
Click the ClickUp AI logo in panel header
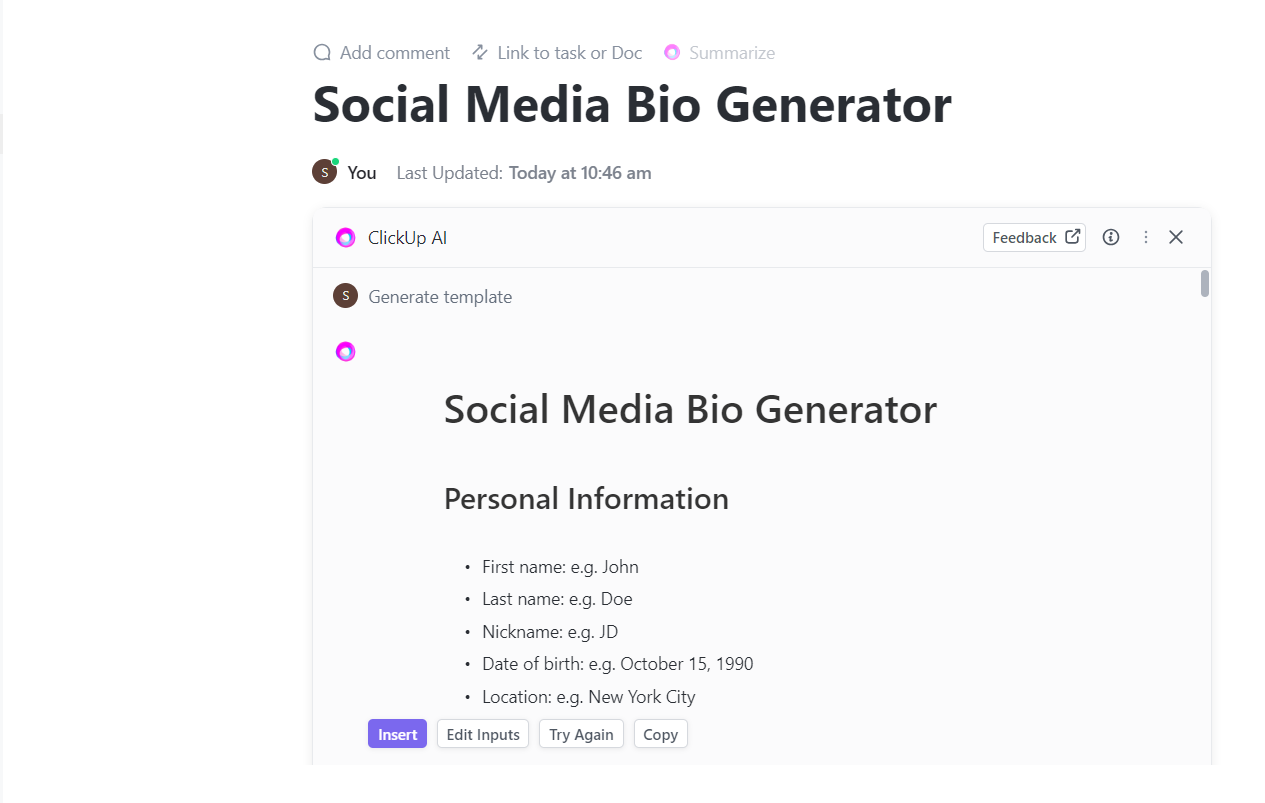click(345, 238)
